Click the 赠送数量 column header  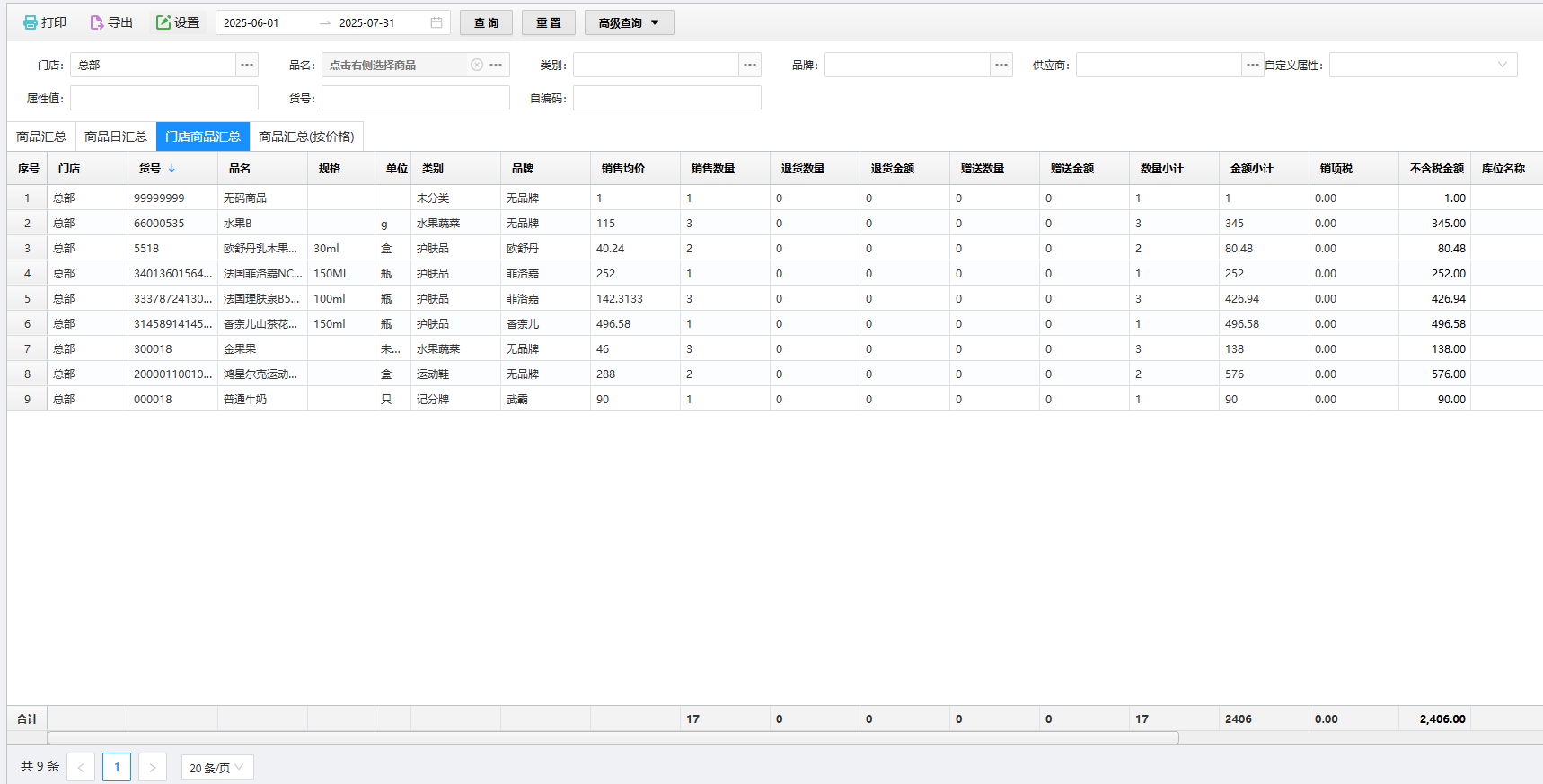(995, 168)
